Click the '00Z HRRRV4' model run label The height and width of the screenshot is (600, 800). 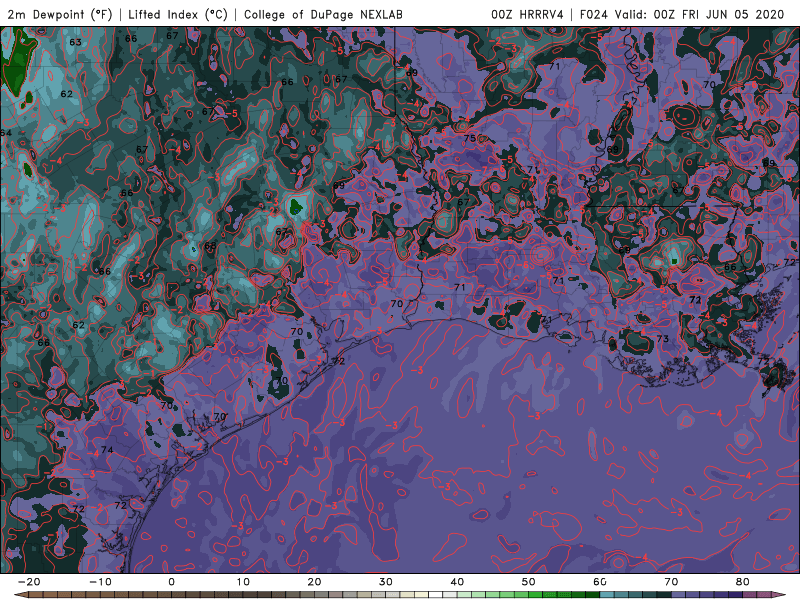tap(527, 14)
